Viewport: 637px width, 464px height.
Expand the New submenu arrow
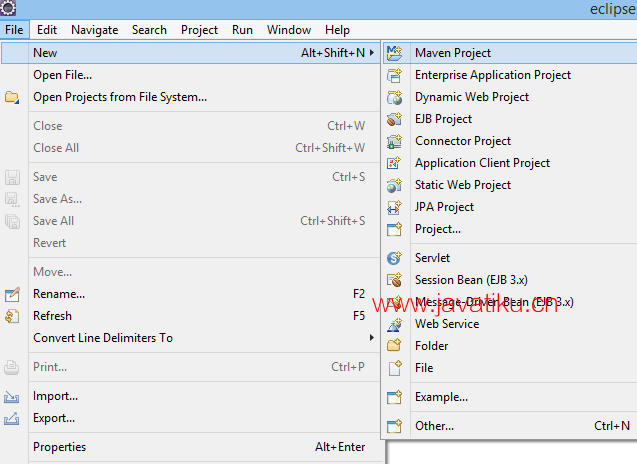click(x=372, y=53)
